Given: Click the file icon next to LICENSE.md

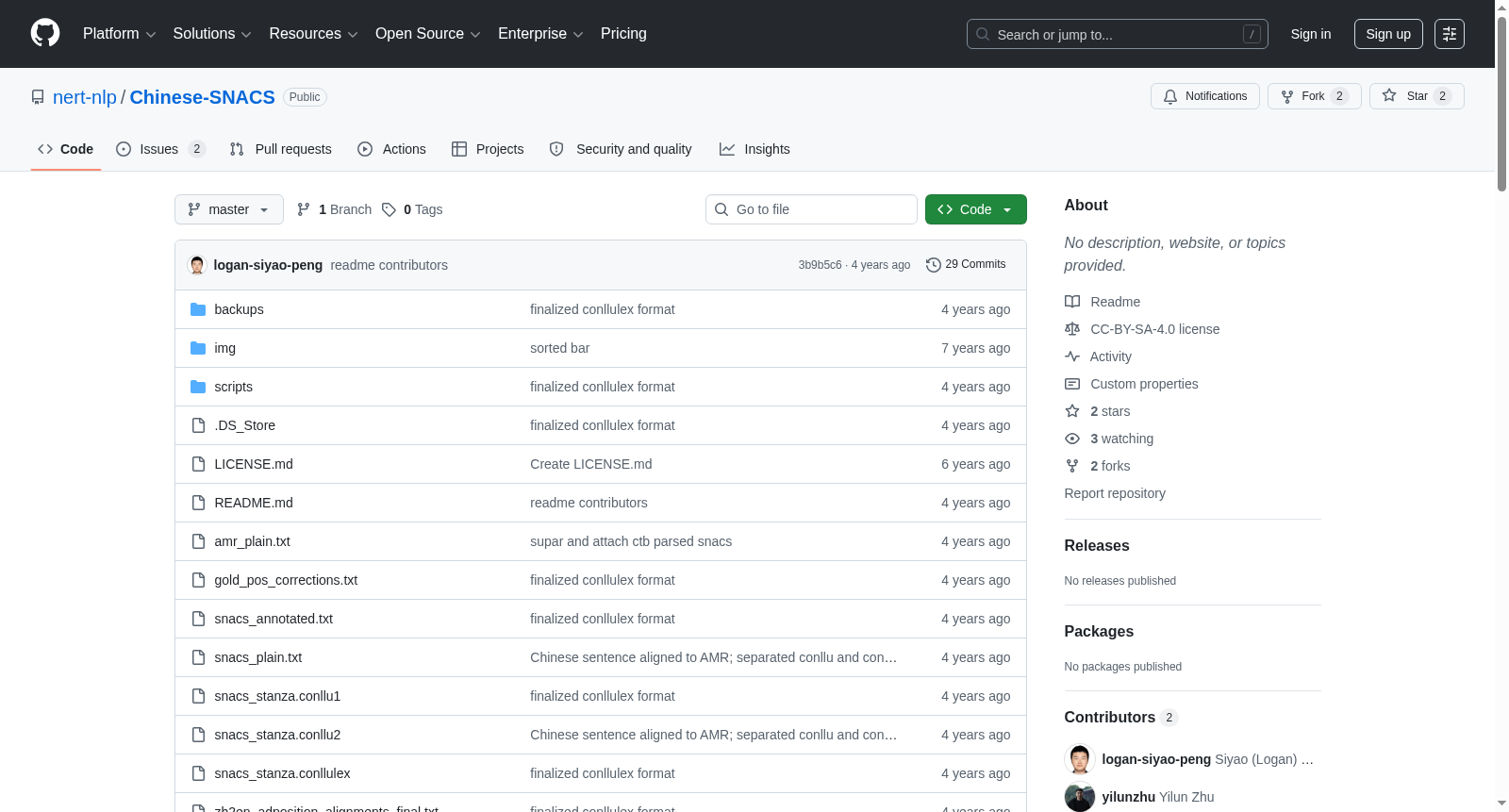Looking at the screenshot, I should 198,464.
